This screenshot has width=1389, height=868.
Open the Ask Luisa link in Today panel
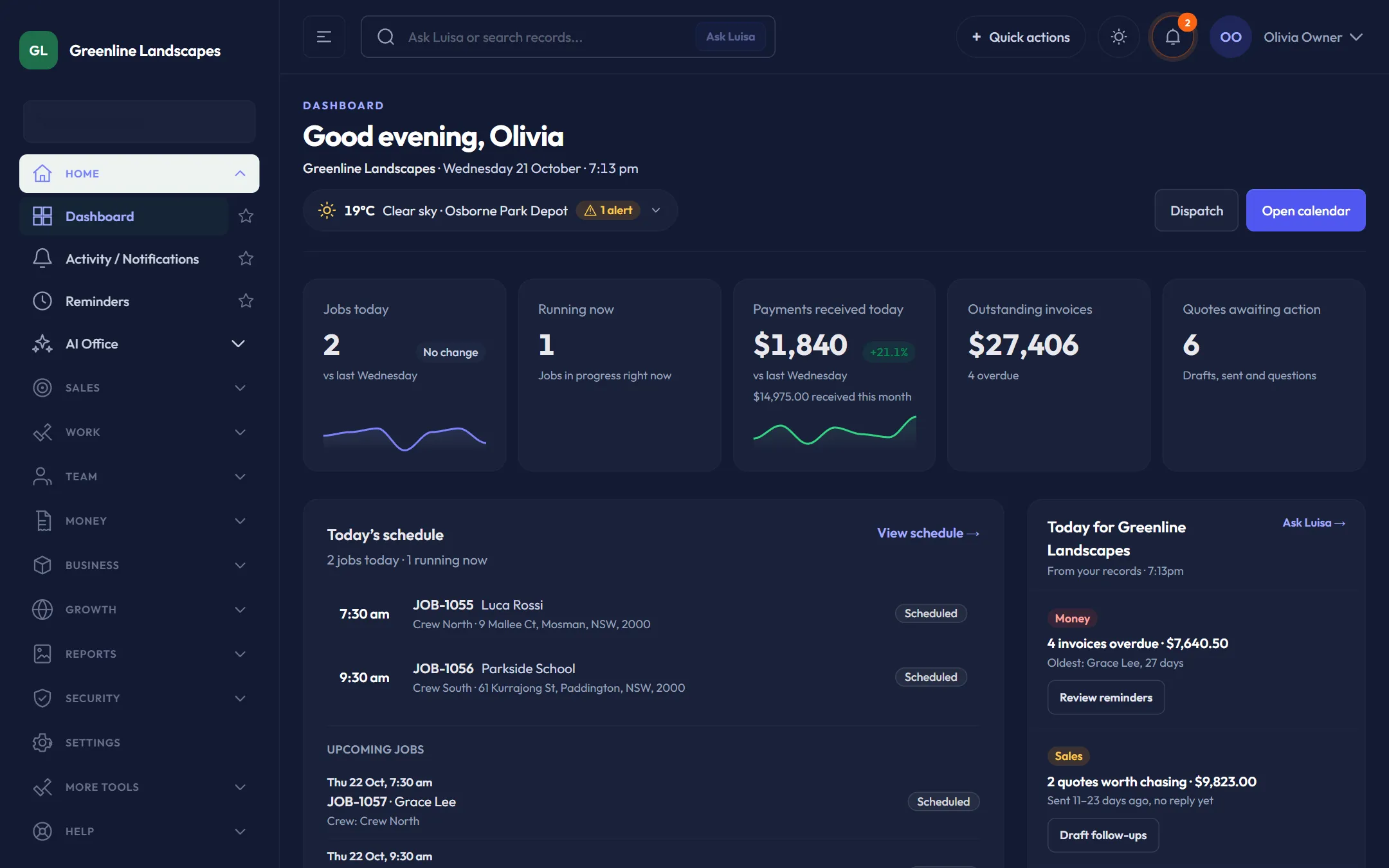click(1314, 523)
